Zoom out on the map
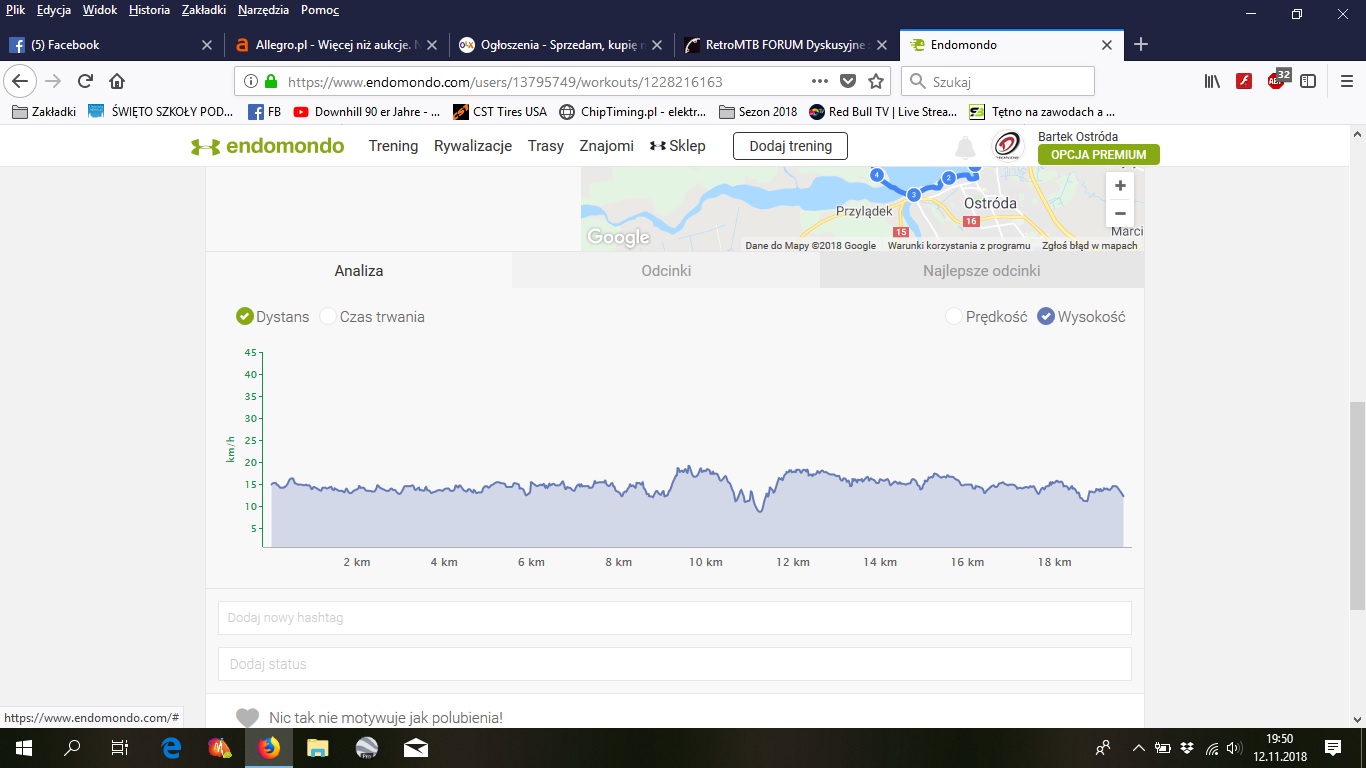Image resolution: width=1366 pixels, height=768 pixels. click(1120, 213)
